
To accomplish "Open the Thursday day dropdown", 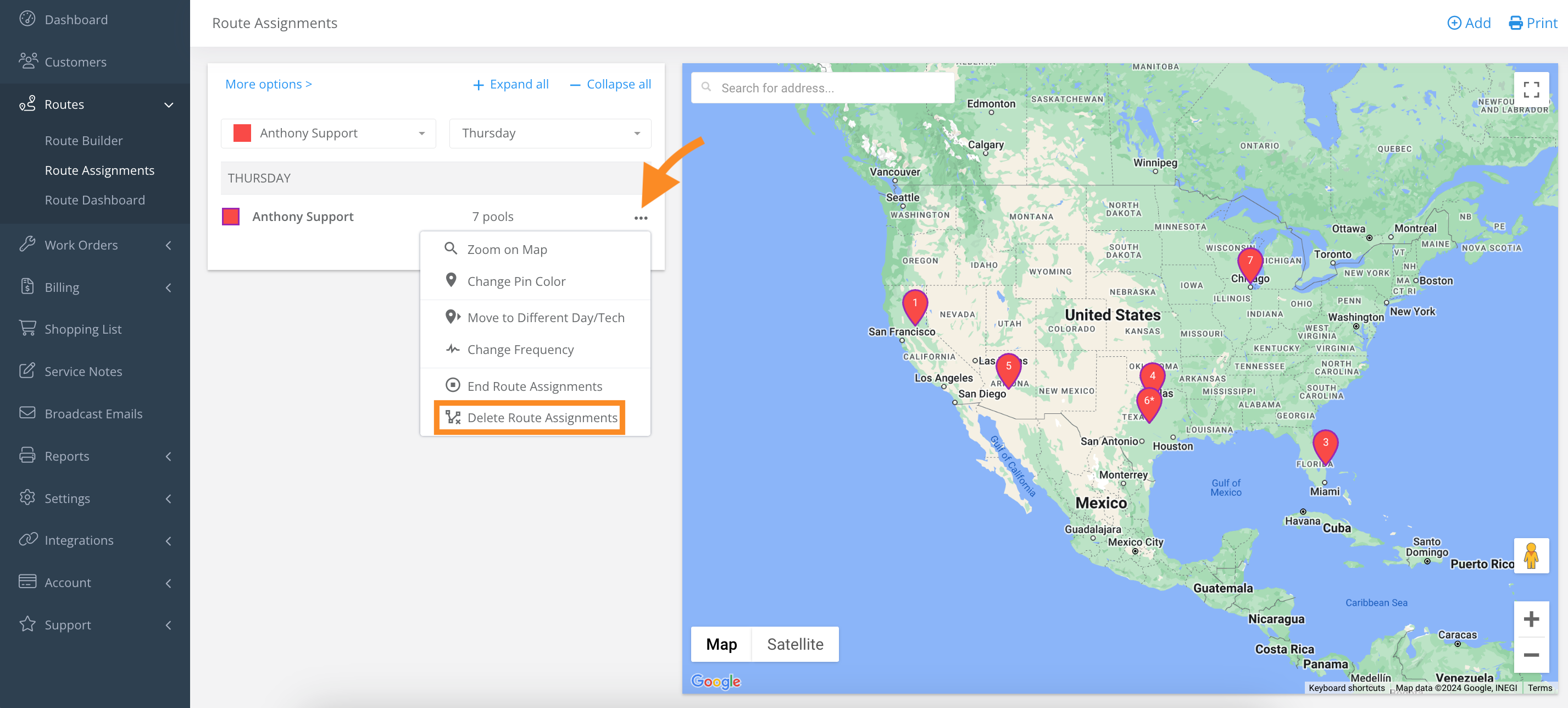I will click(x=549, y=132).
